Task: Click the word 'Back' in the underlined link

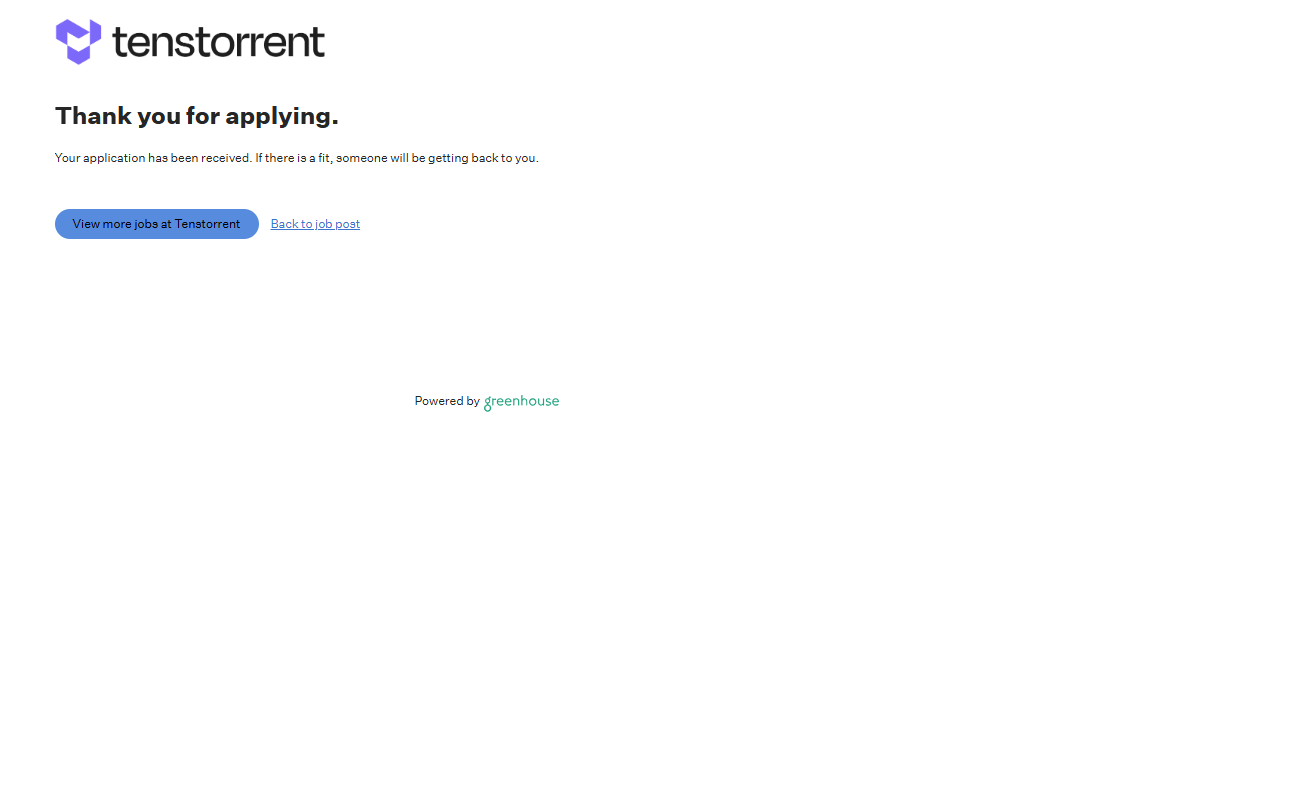Action: pyautogui.click(x=284, y=224)
